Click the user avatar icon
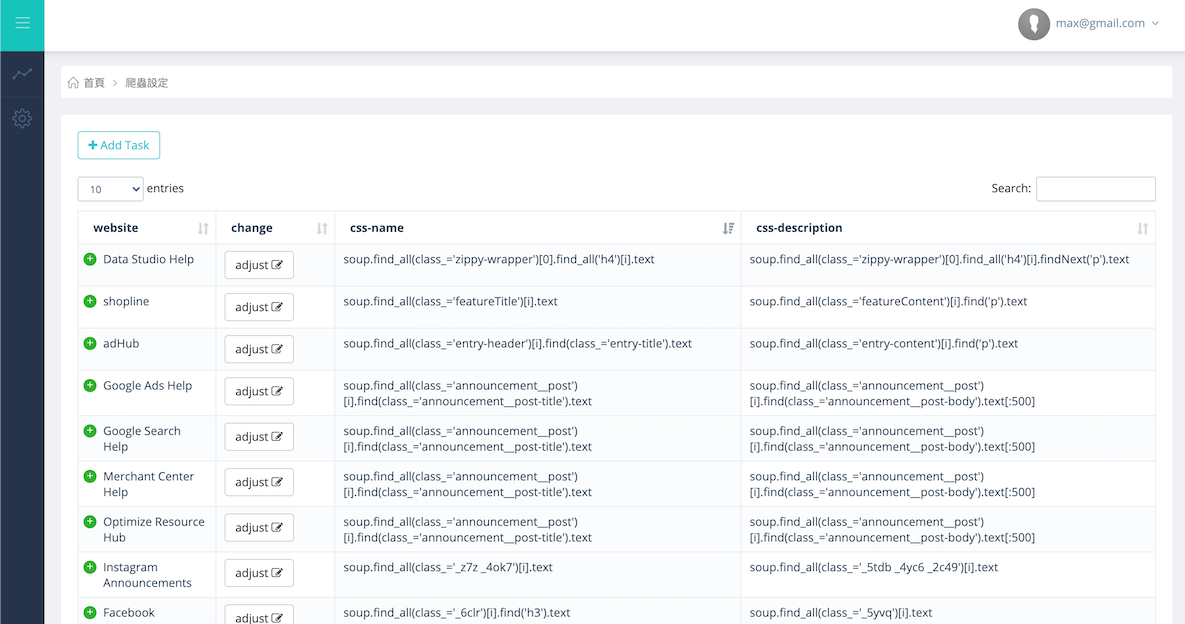The width and height of the screenshot is (1185, 624). pos(1033,24)
